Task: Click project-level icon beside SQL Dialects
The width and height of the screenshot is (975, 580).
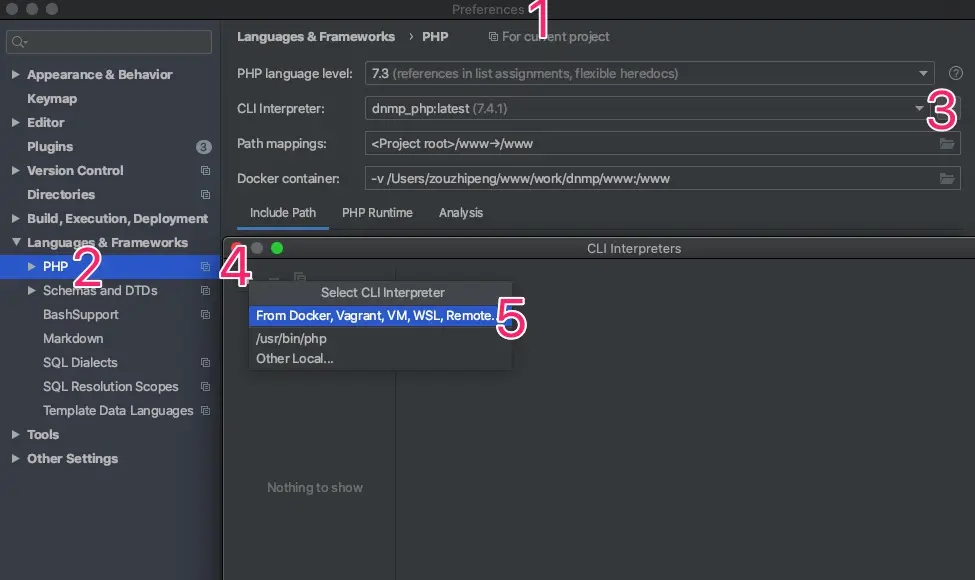Action: [x=205, y=362]
